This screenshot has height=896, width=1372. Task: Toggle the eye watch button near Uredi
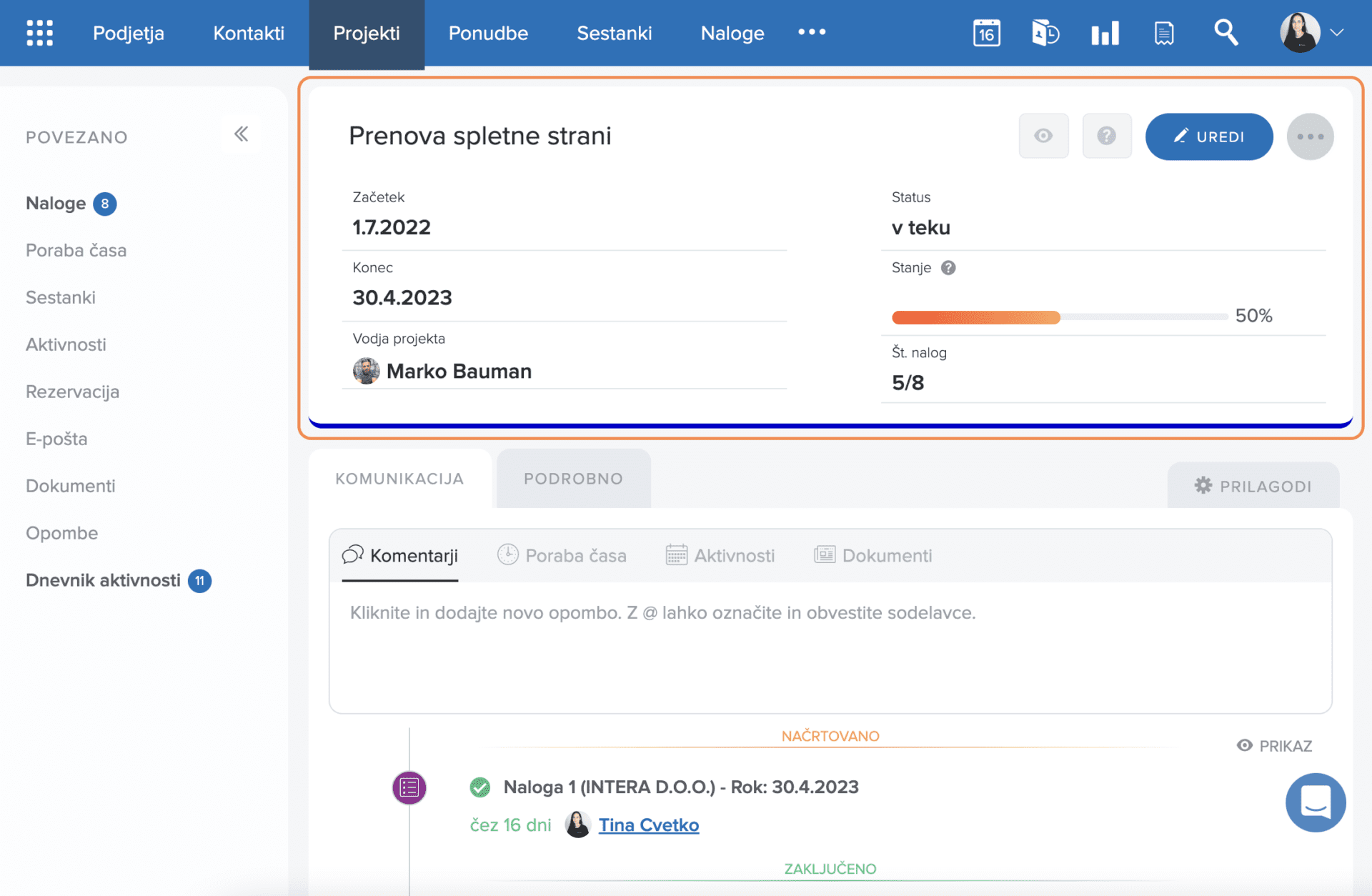(x=1043, y=136)
